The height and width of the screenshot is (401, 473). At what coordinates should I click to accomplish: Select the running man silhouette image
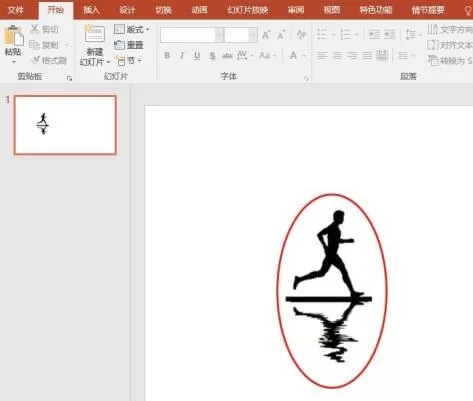point(329,286)
